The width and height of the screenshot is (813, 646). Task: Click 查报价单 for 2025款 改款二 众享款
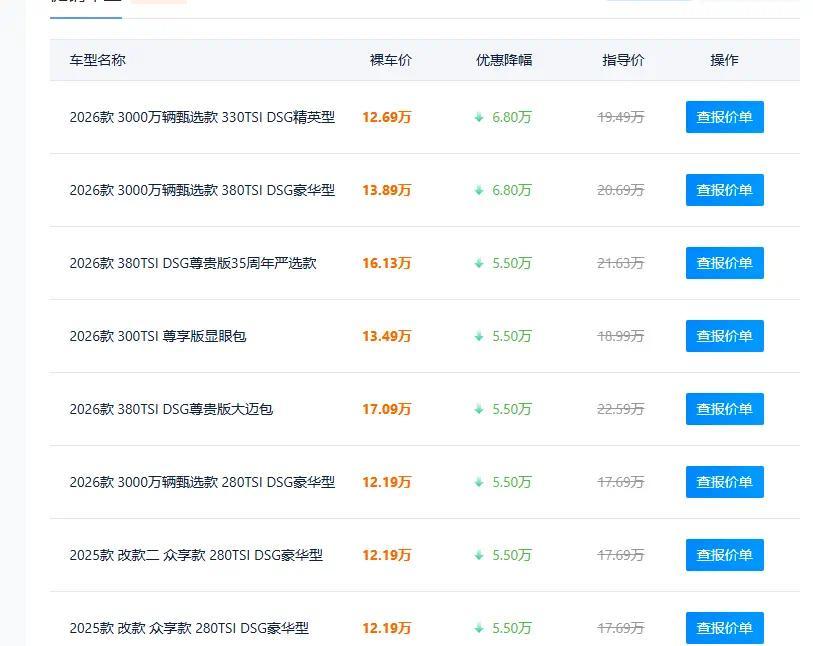pyautogui.click(x=724, y=555)
